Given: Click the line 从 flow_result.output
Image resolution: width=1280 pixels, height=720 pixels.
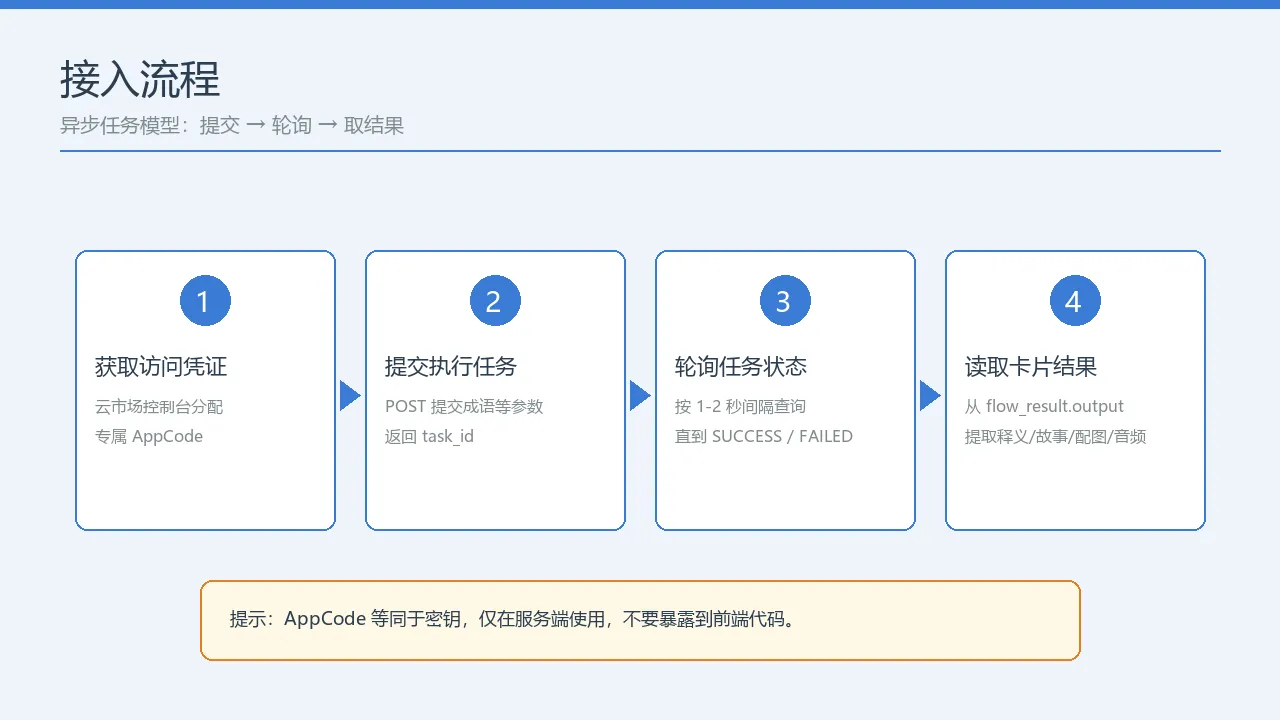Looking at the screenshot, I should pos(1044,406).
